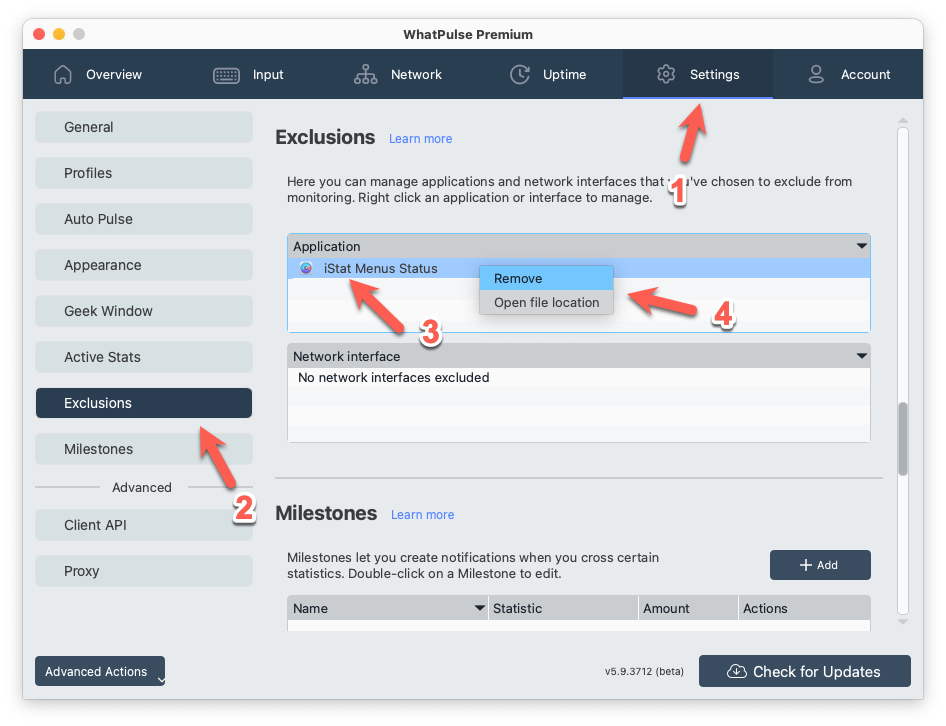Open the Uptime tab
This screenshot has height=726, width=946.
click(x=547, y=74)
